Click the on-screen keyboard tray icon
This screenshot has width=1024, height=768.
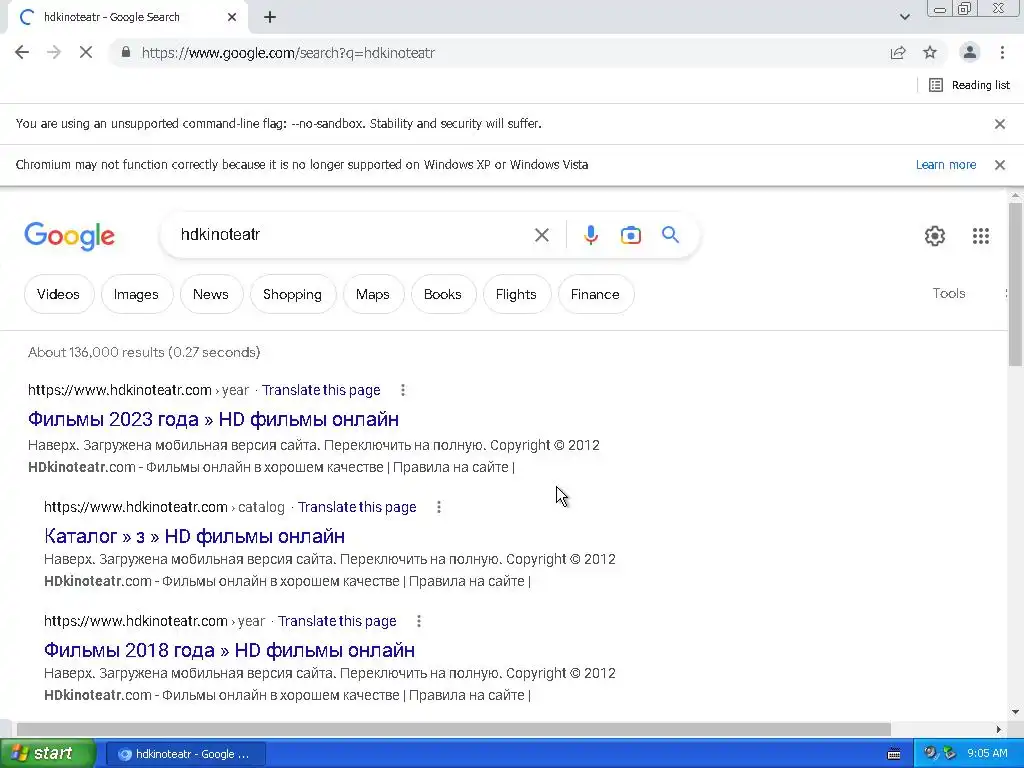(x=894, y=754)
